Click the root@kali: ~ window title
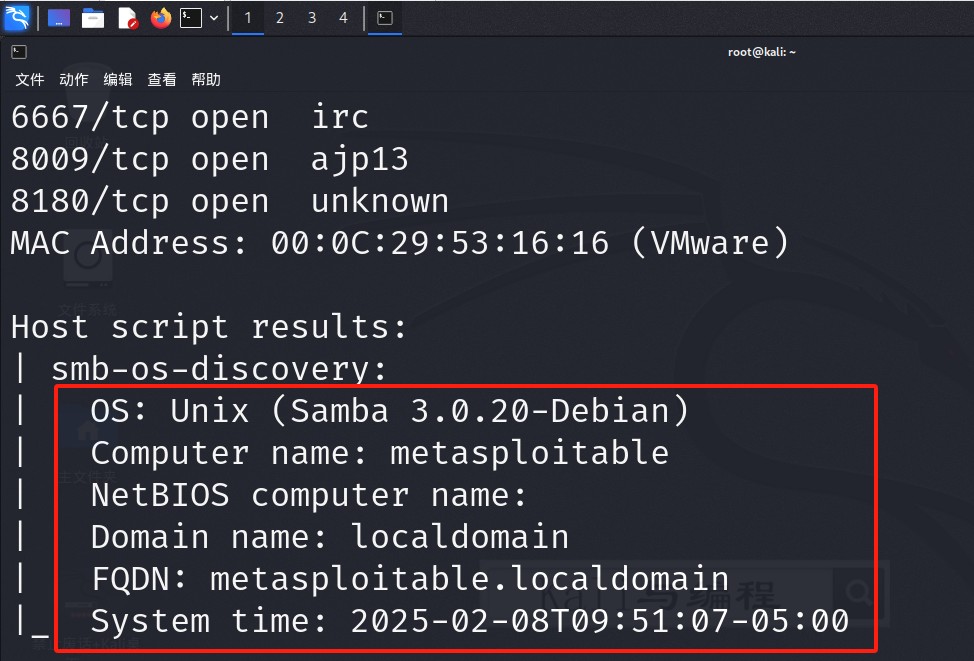The height and width of the screenshot is (661, 974). pos(762,52)
